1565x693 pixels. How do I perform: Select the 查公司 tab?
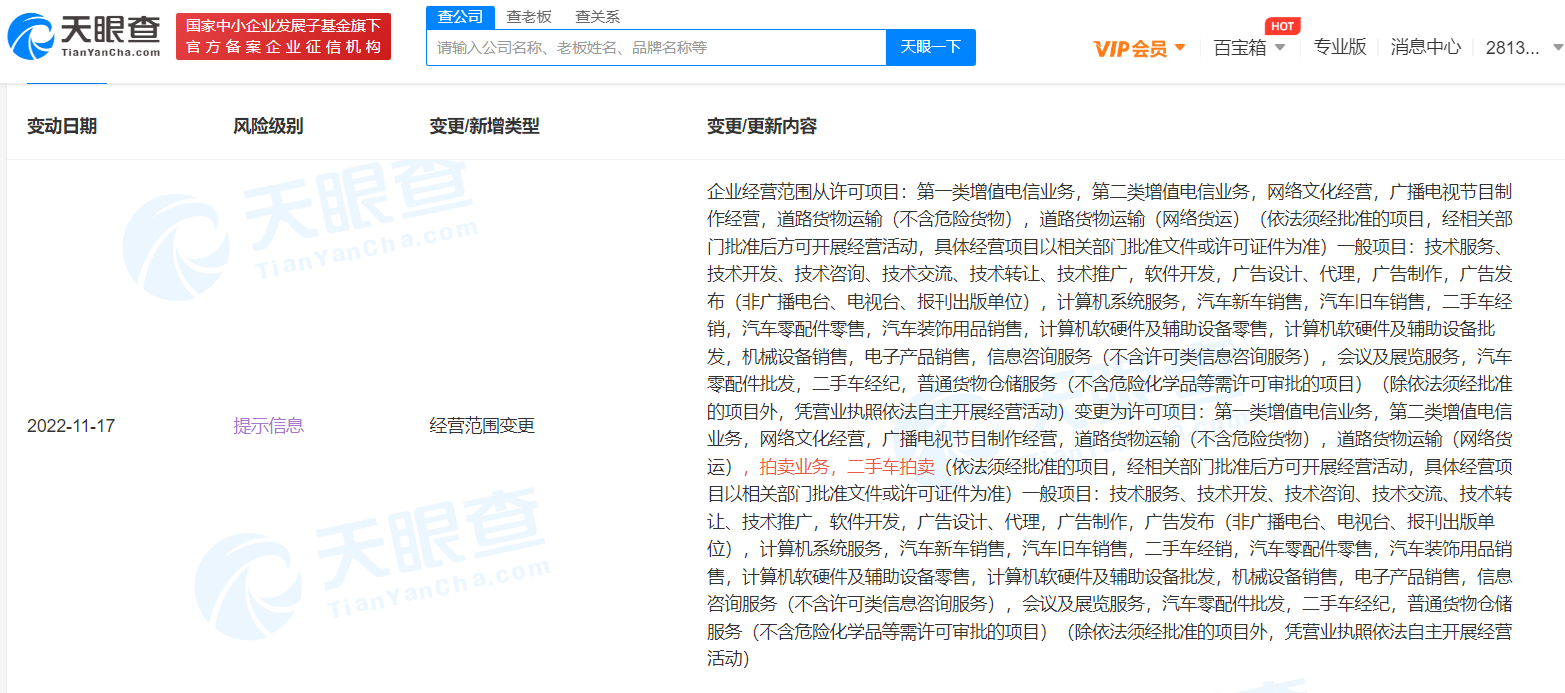point(461,16)
